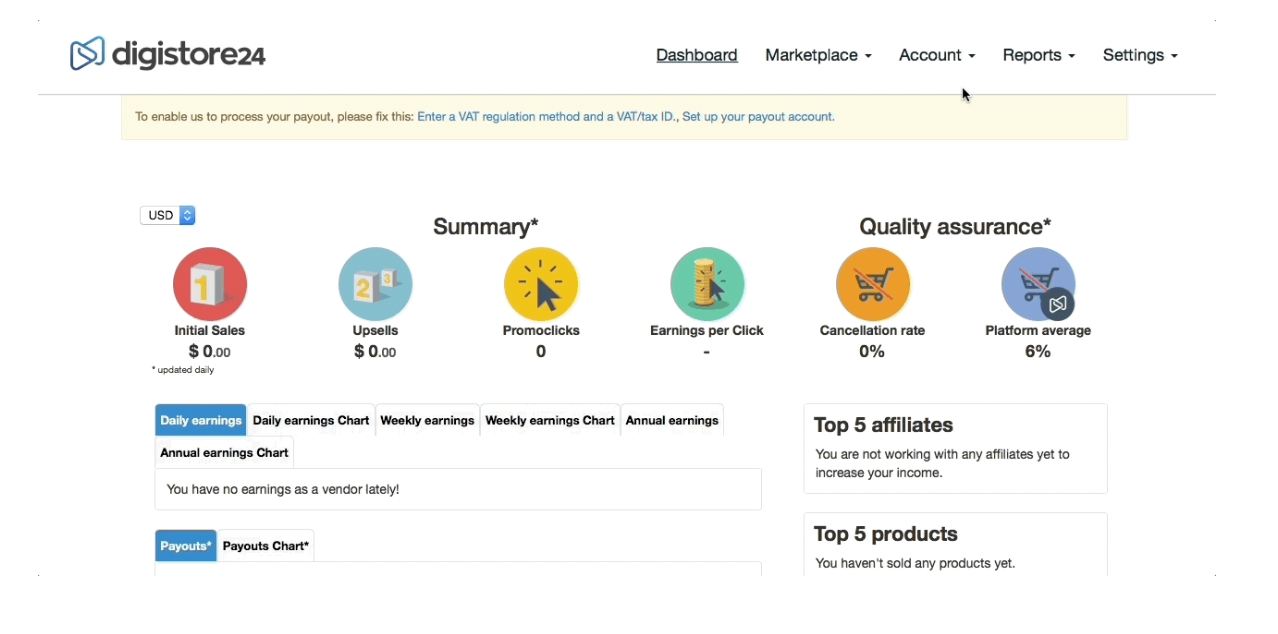Click the Platform average cart icon
This screenshot has height=634, width=1278.
[x=1038, y=284]
